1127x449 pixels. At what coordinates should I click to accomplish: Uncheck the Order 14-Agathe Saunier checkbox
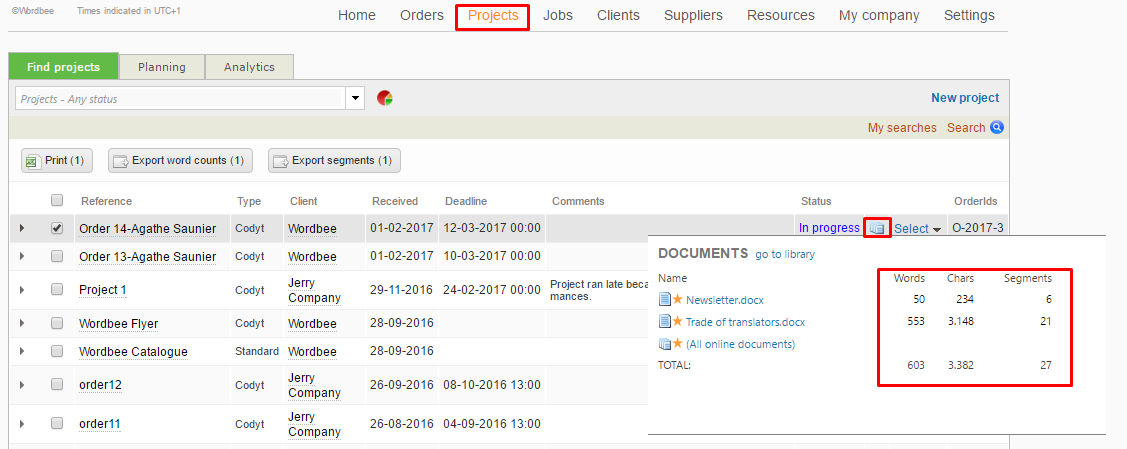pyautogui.click(x=57, y=228)
